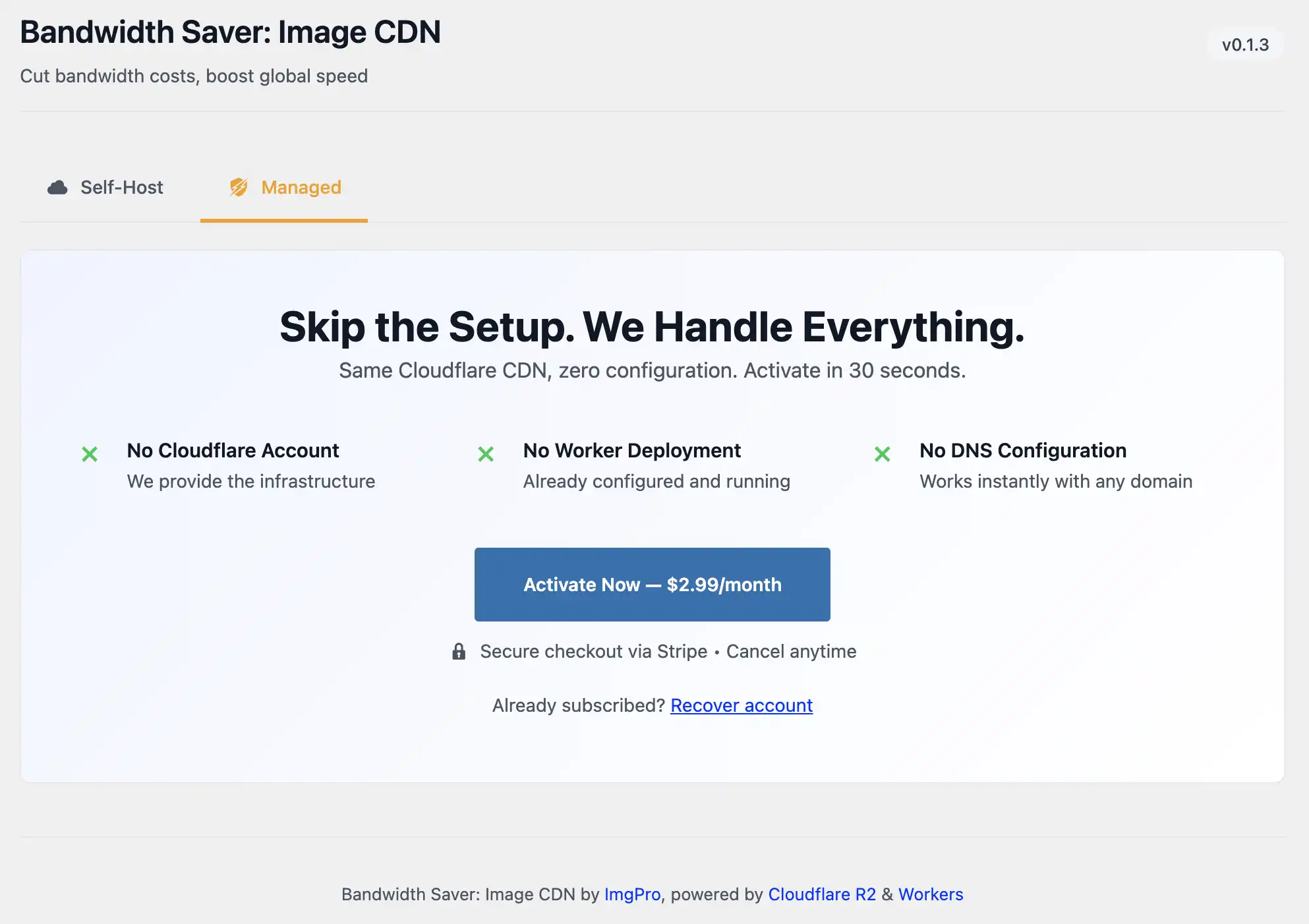The height and width of the screenshot is (924, 1309).
Task: Open the Cloudflare R2 footer link
Action: 822,894
